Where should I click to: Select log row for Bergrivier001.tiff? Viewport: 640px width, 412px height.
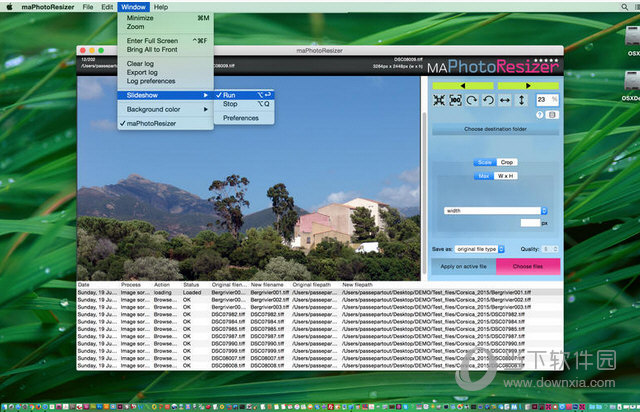(320, 293)
